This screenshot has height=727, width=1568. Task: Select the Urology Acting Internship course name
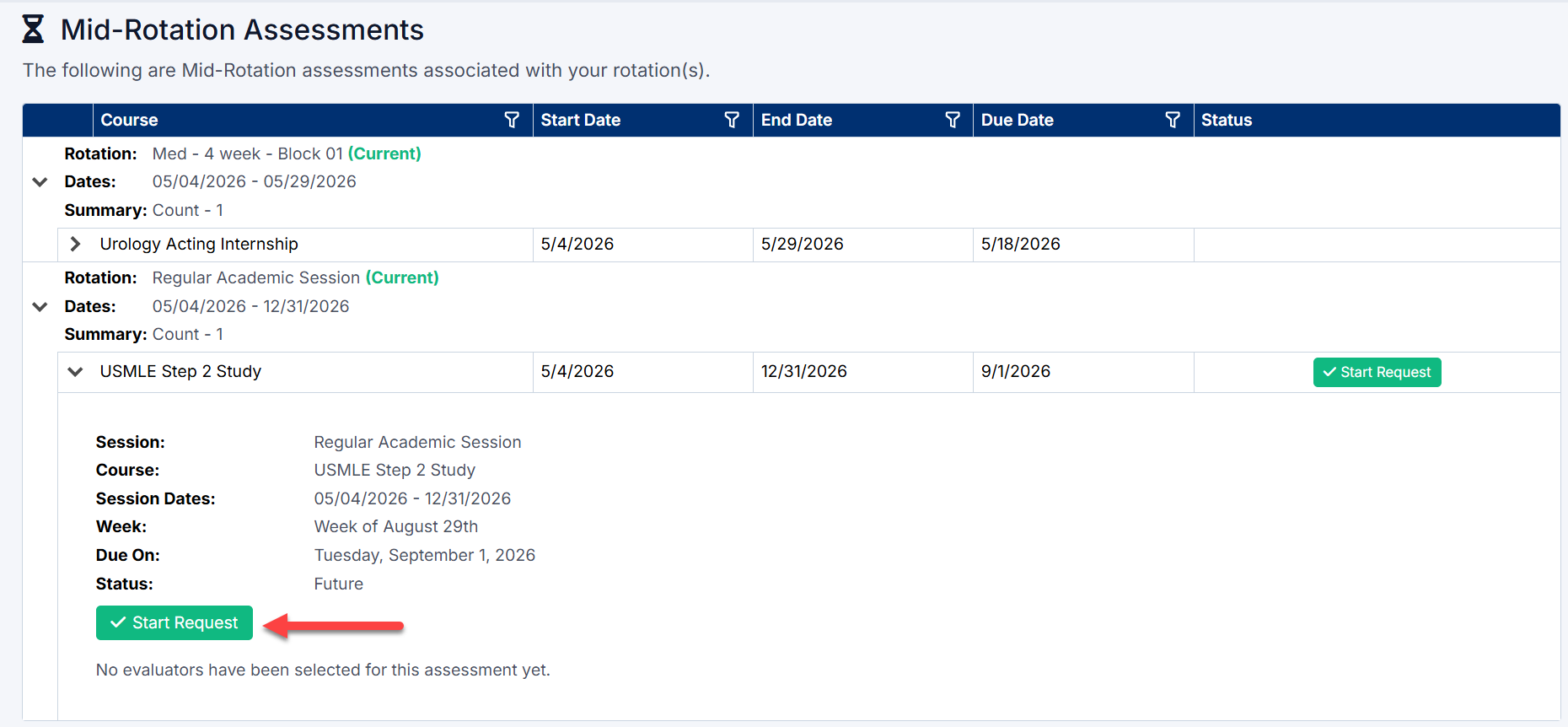click(199, 244)
